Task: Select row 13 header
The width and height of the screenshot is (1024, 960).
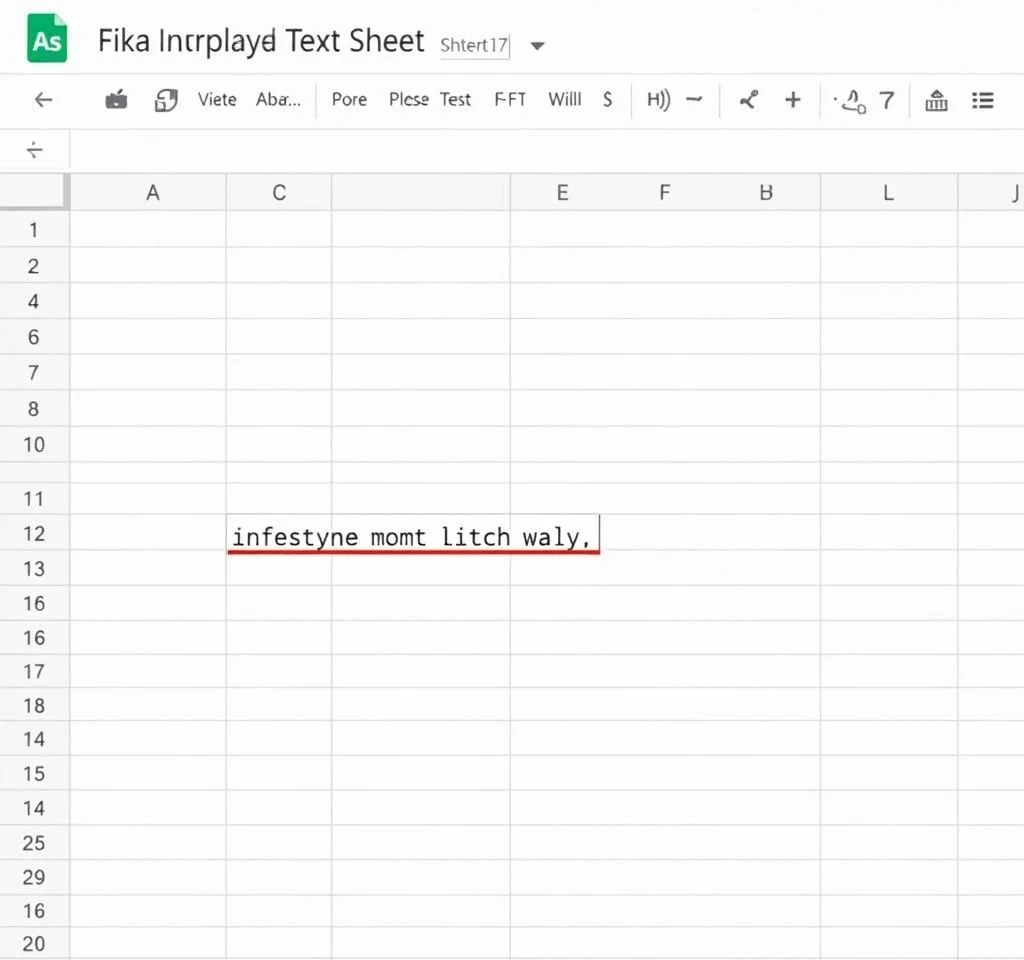Action: [34, 569]
